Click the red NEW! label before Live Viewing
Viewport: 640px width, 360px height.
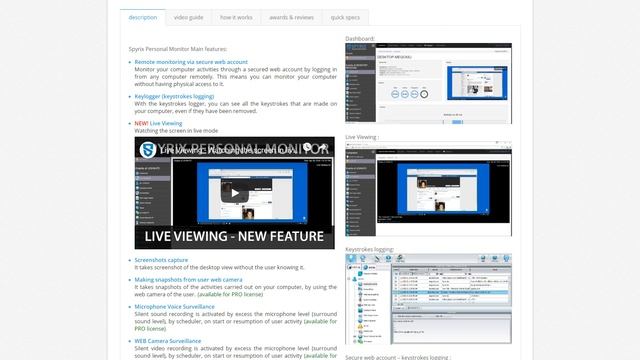click(141, 123)
